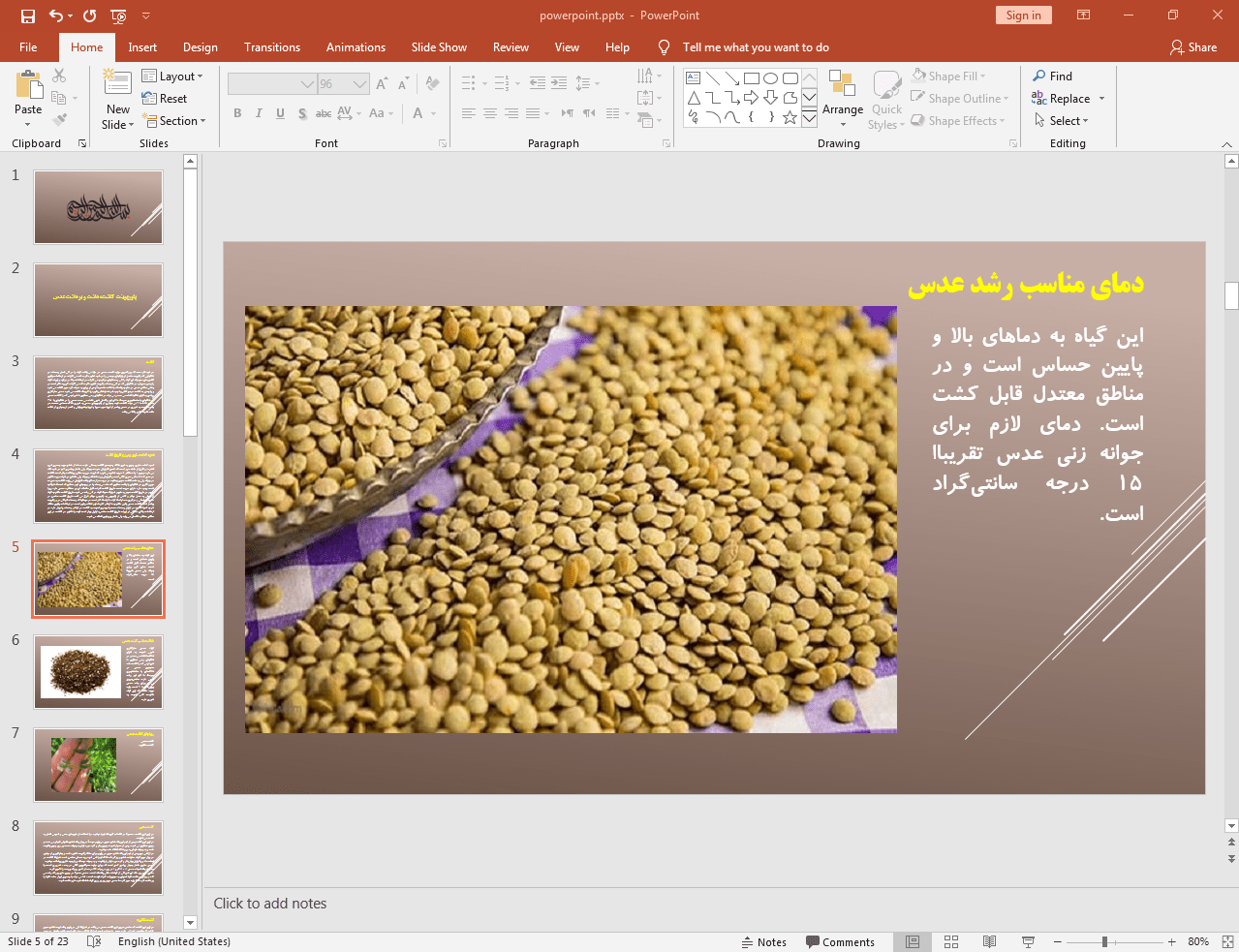Undo the last action
This screenshot has width=1239, height=952.
click(x=56, y=15)
